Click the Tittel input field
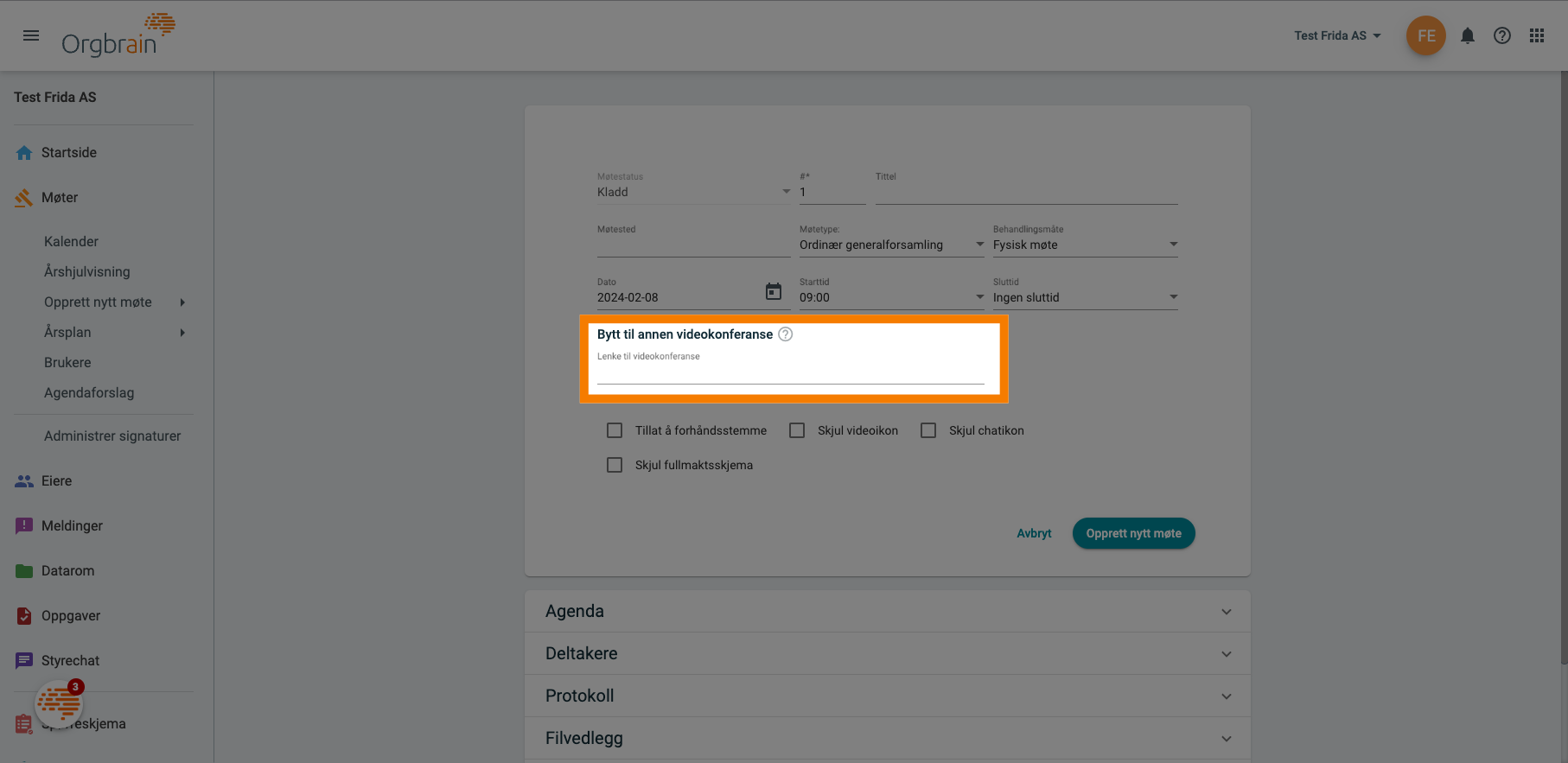 tap(1026, 192)
